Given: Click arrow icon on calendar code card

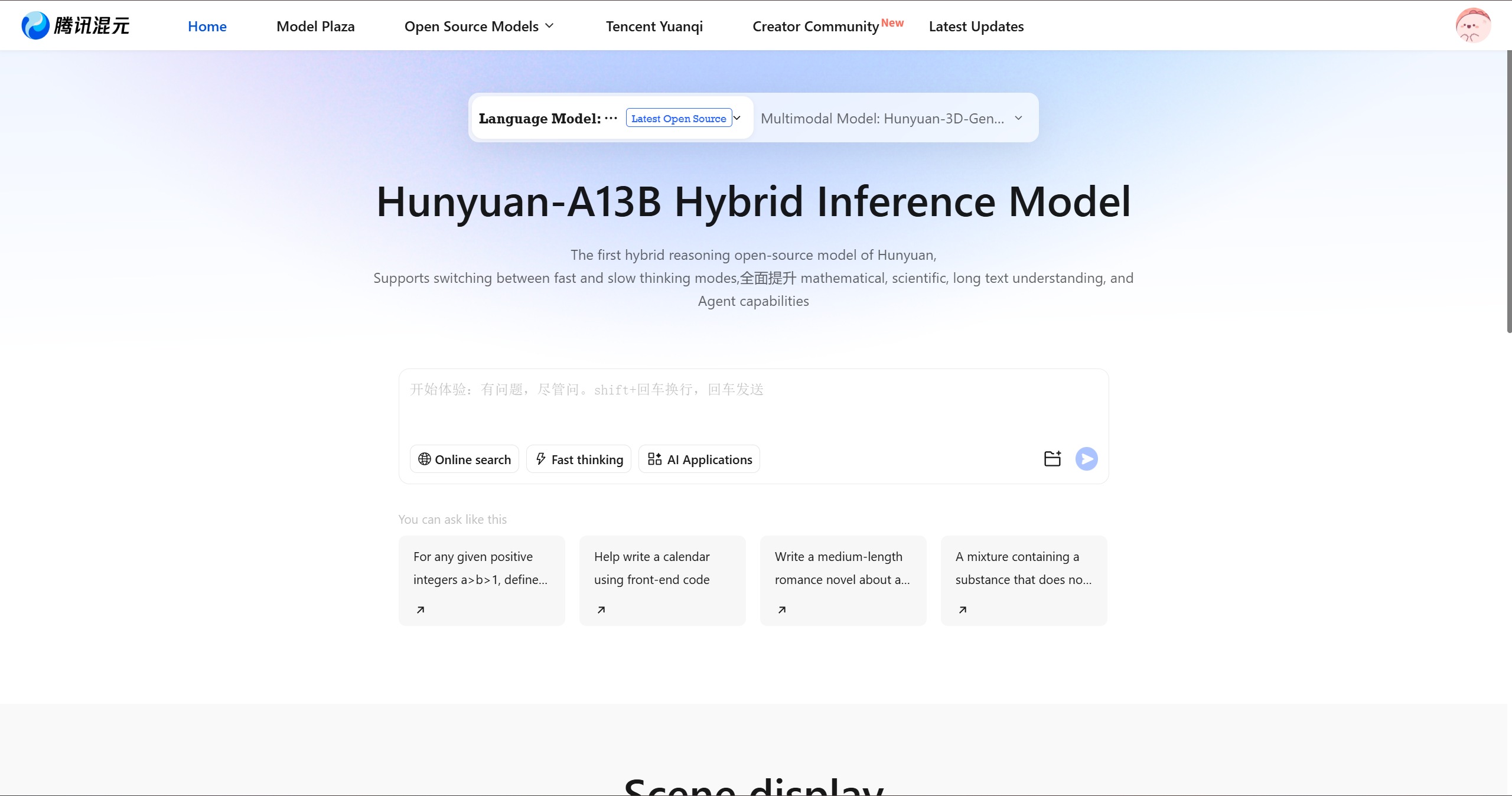Looking at the screenshot, I should [x=601, y=609].
